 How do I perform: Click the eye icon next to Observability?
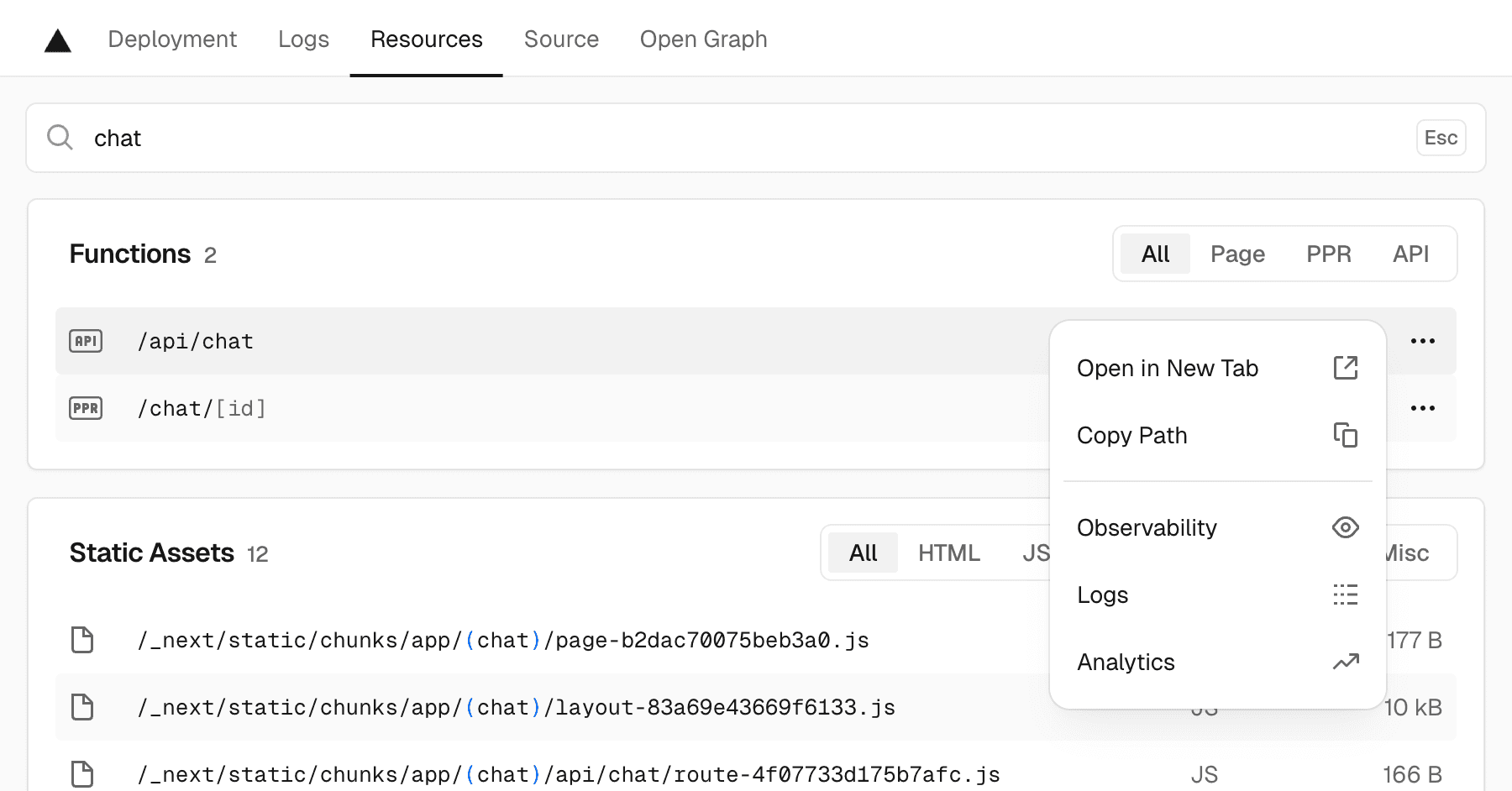[1345, 527]
